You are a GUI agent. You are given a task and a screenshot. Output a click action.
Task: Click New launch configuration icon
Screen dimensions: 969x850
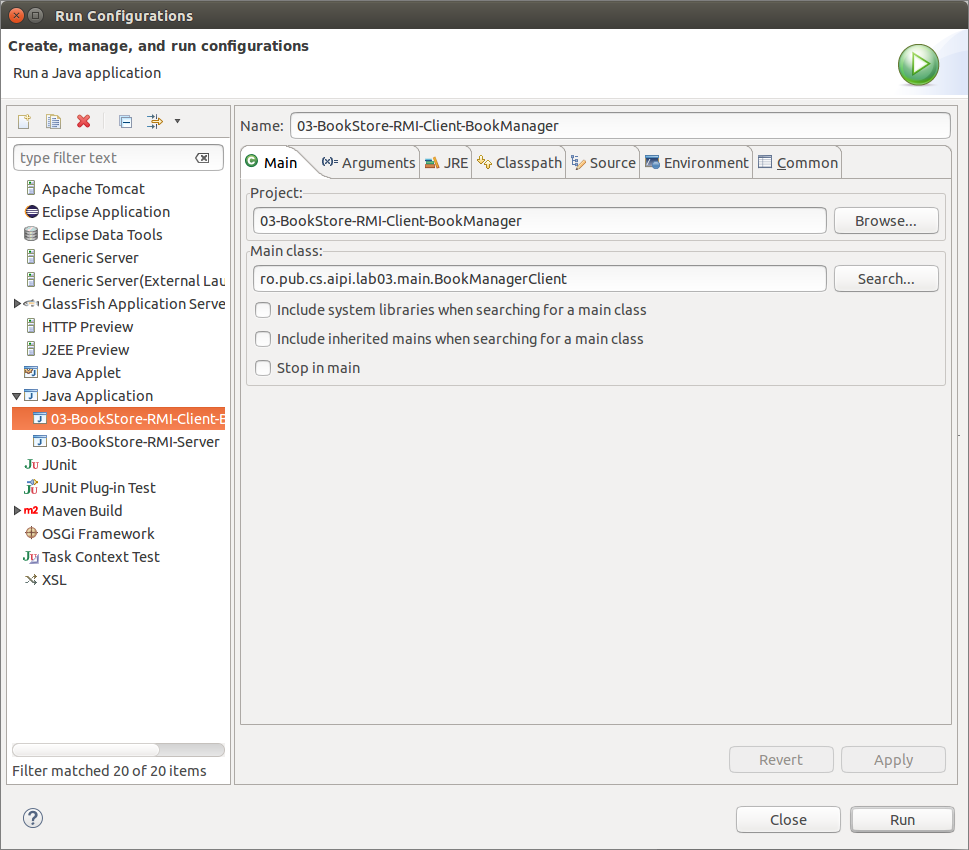(24, 121)
